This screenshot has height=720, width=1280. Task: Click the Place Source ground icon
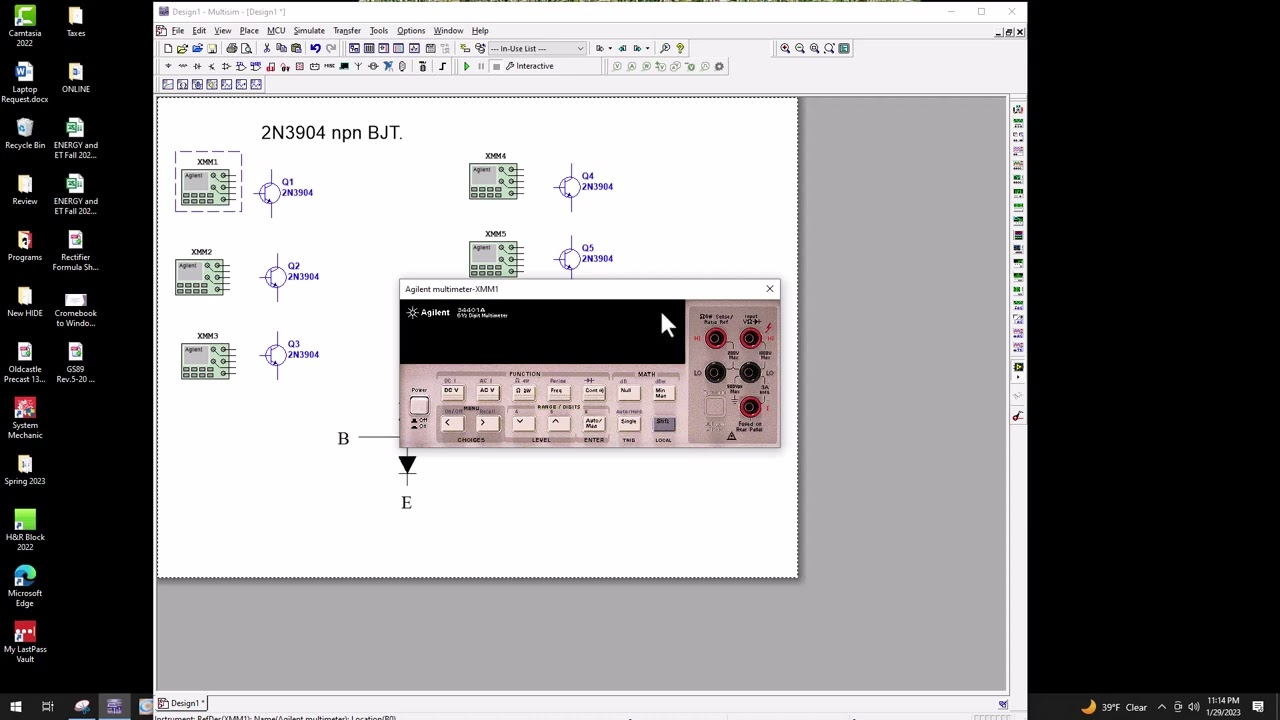tap(168, 66)
